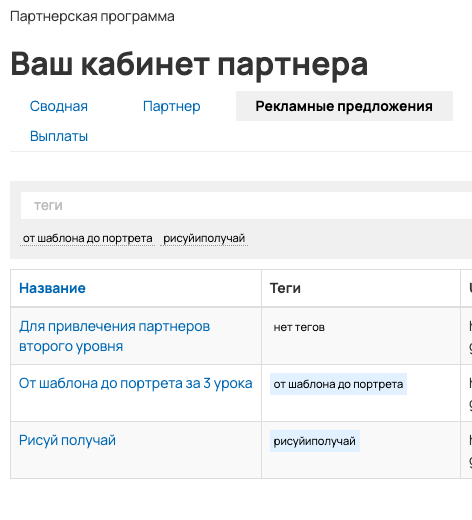The height and width of the screenshot is (520, 472).
Task: Click the 'от шаблона до портрета' badge in the table
Action: pos(338,384)
